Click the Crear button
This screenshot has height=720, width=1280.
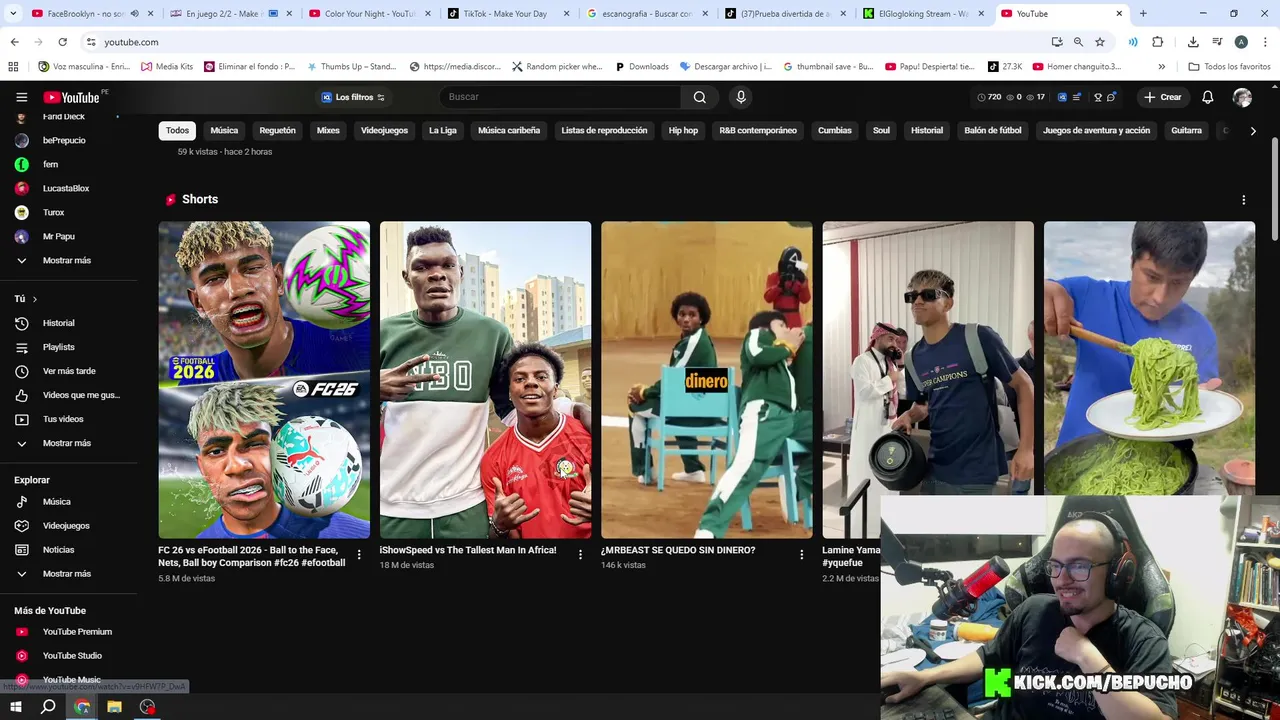(1163, 97)
